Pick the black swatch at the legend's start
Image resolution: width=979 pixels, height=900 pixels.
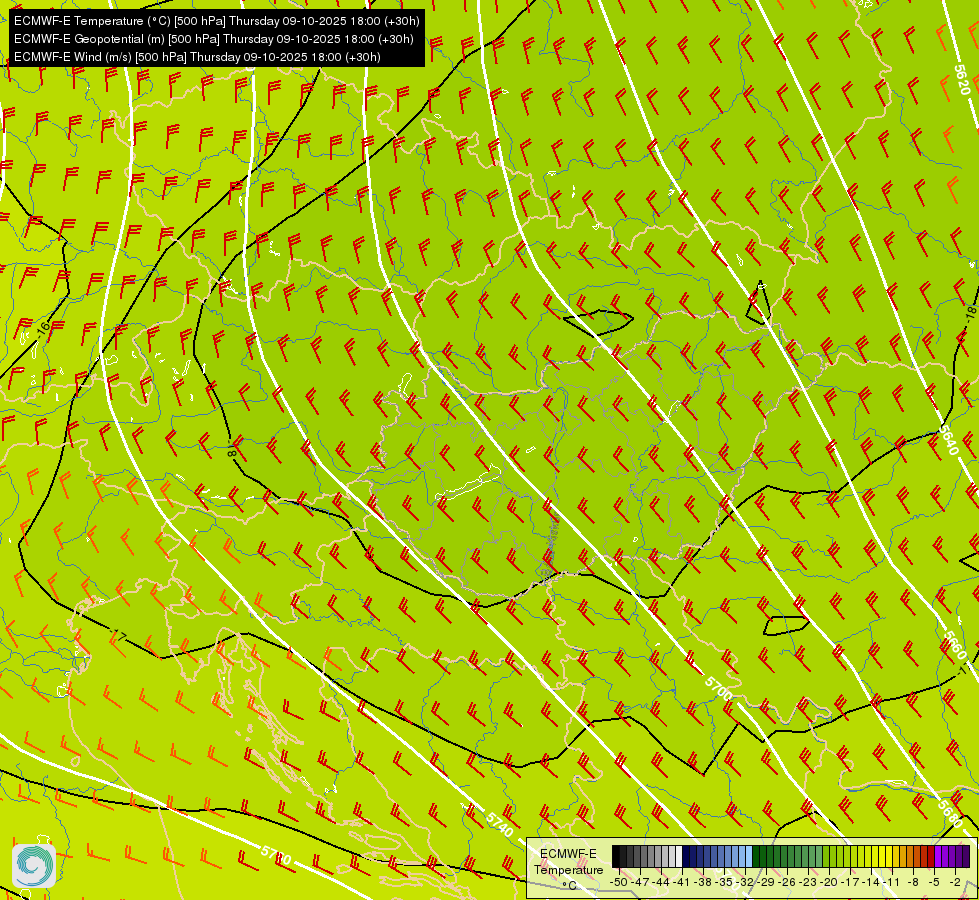click(616, 856)
